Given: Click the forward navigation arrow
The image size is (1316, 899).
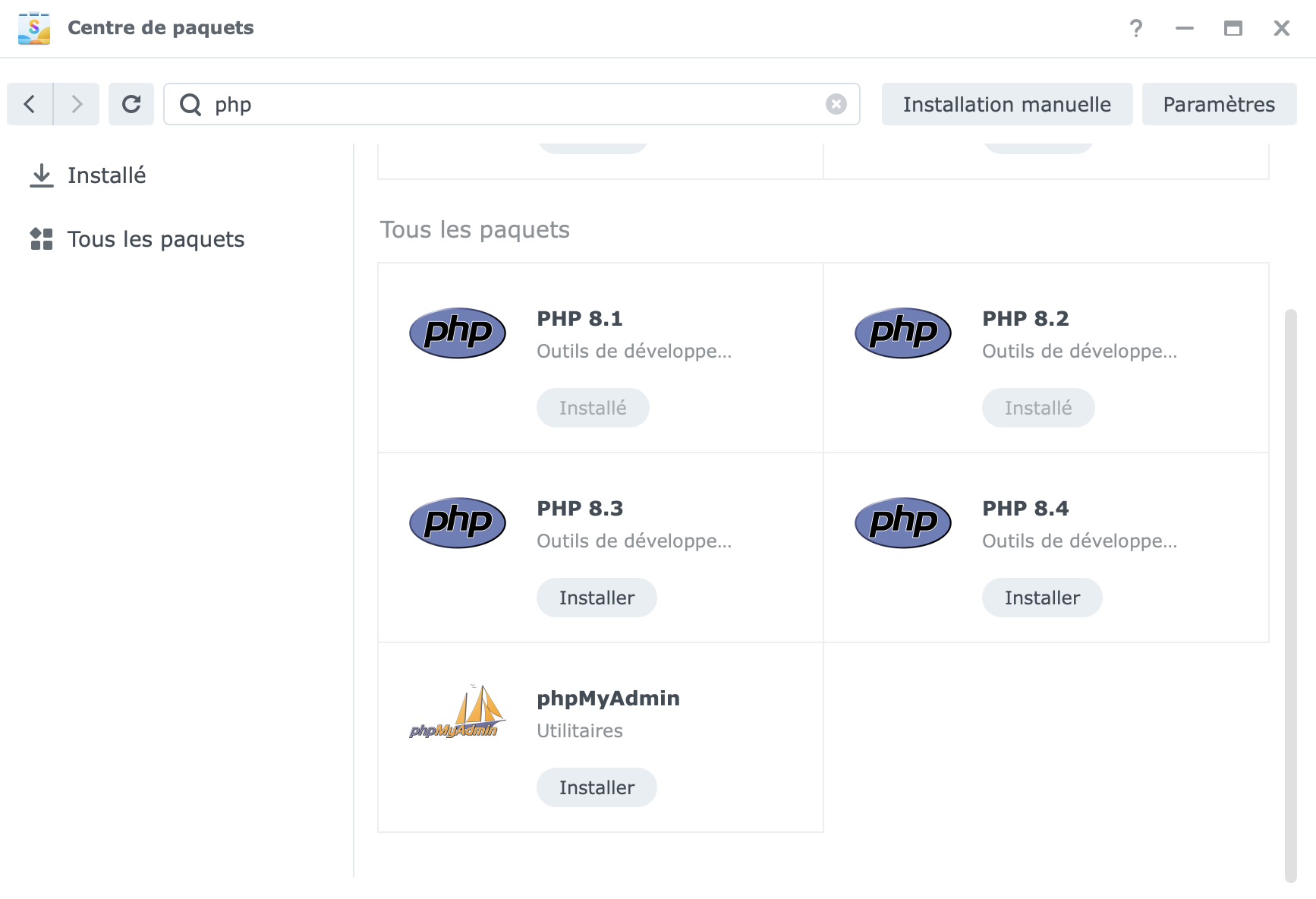Looking at the screenshot, I should click(77, 104).
